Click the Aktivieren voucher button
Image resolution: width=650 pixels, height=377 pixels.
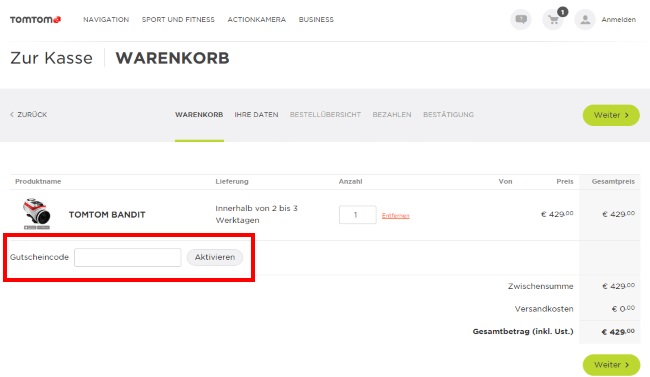coord(215,257)
